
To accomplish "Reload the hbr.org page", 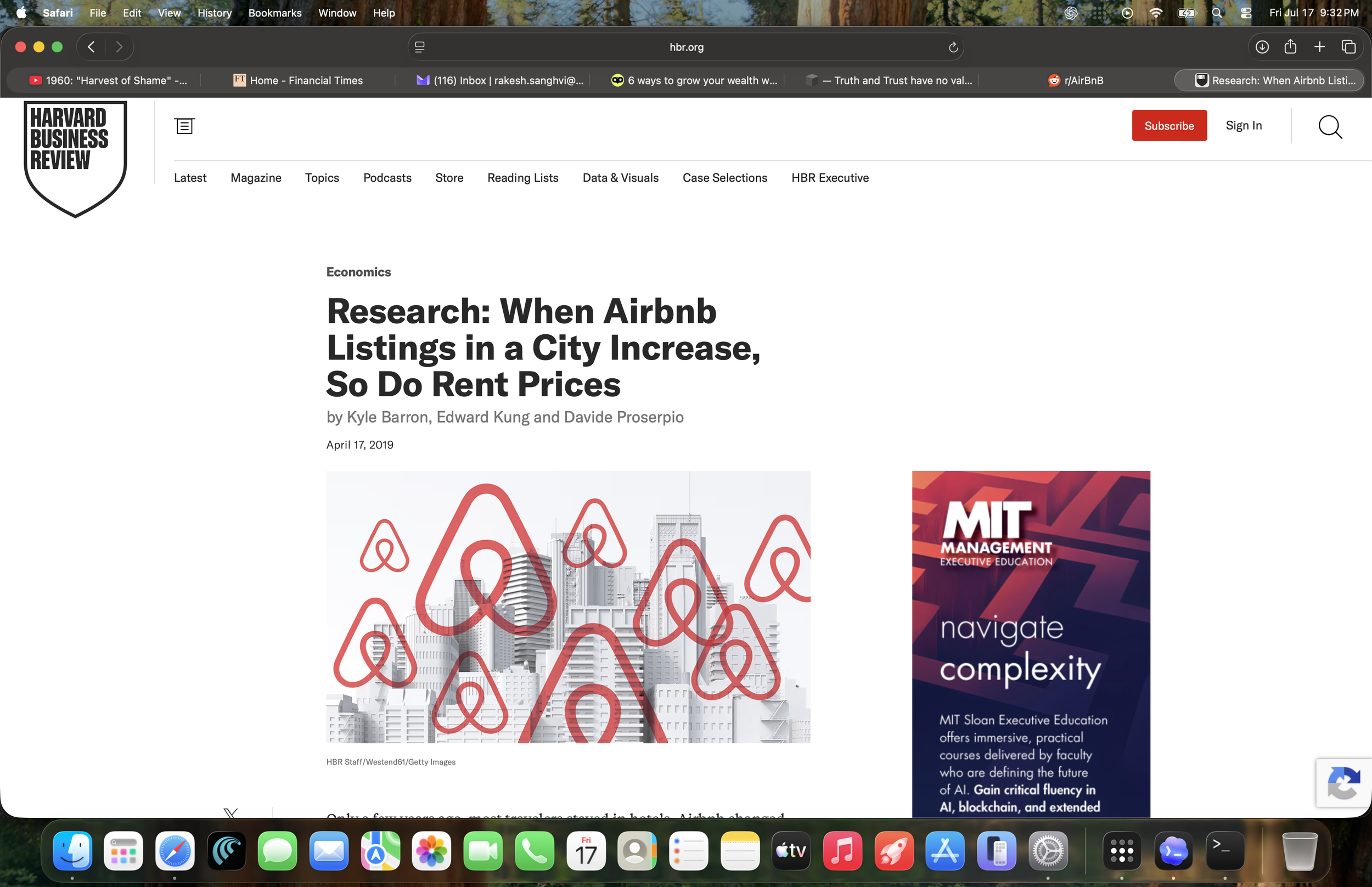I will pos(953,47).
